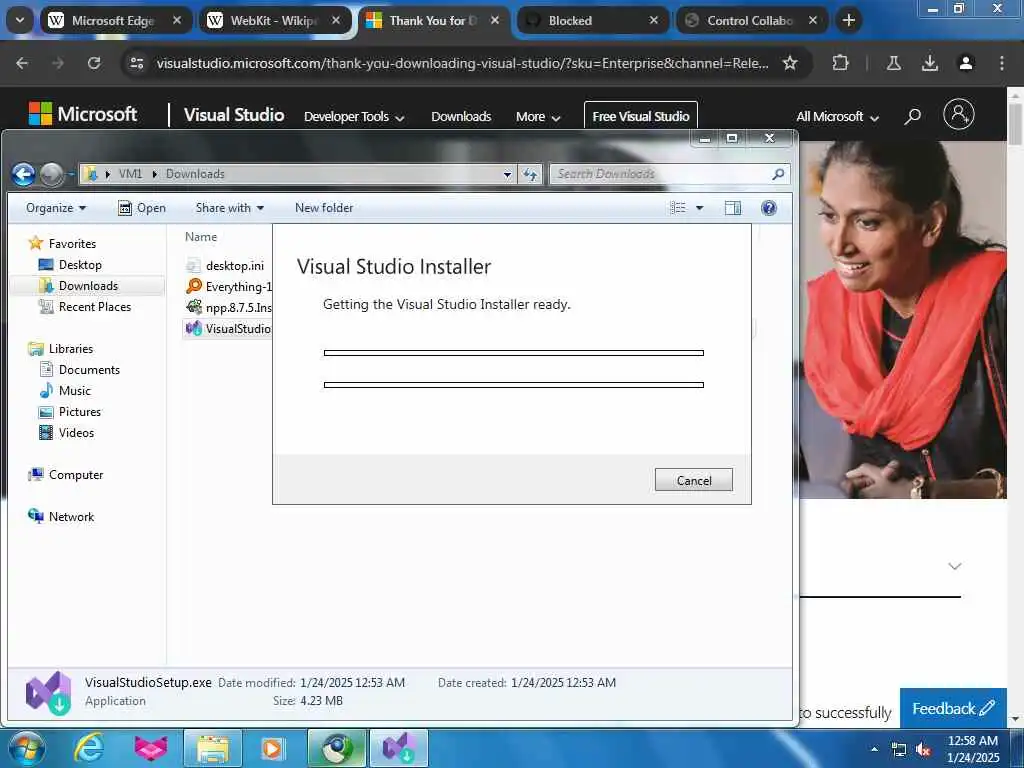The height and width of the screenshot is (768, 1024).
Task: Click the Free Visual Studio button
Action: pos(641,116)
